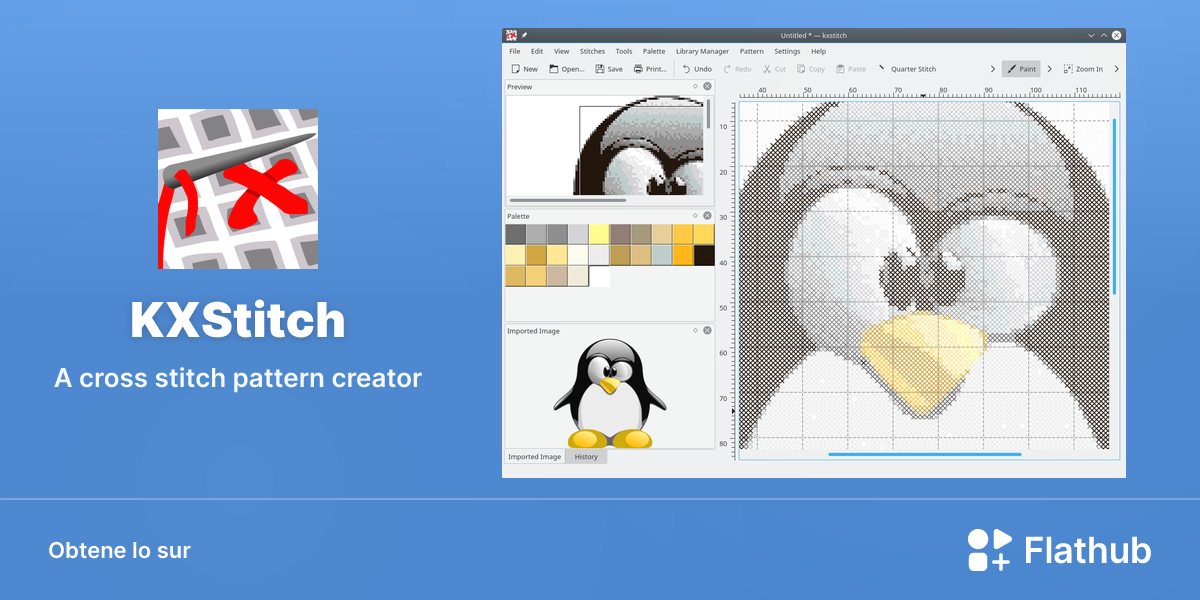Click the 'Obtene lo sur' link text
The height and width of the screenshot is (600, 1200).
119,550
